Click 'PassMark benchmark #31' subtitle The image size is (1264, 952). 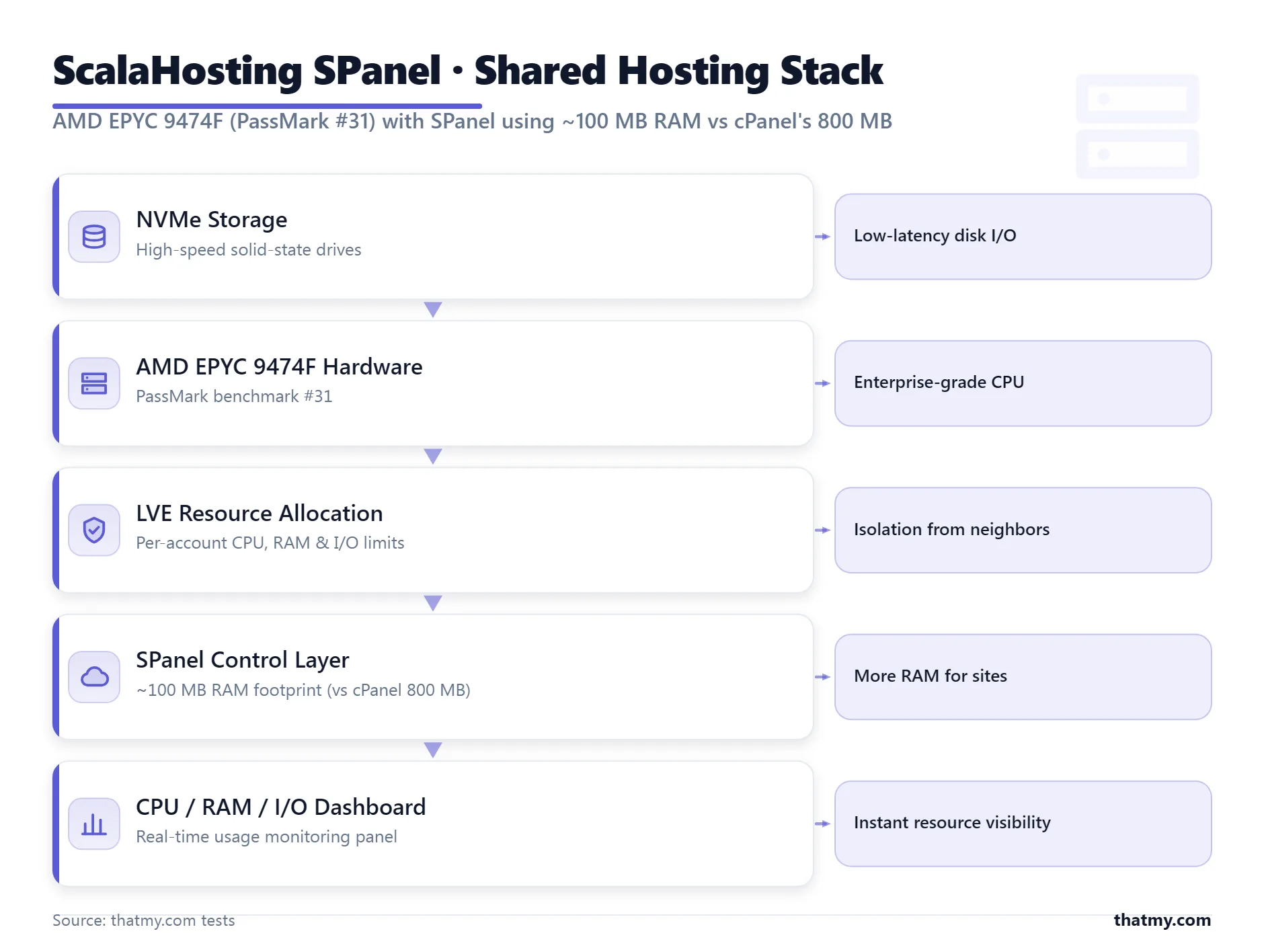tap(234, 396)
